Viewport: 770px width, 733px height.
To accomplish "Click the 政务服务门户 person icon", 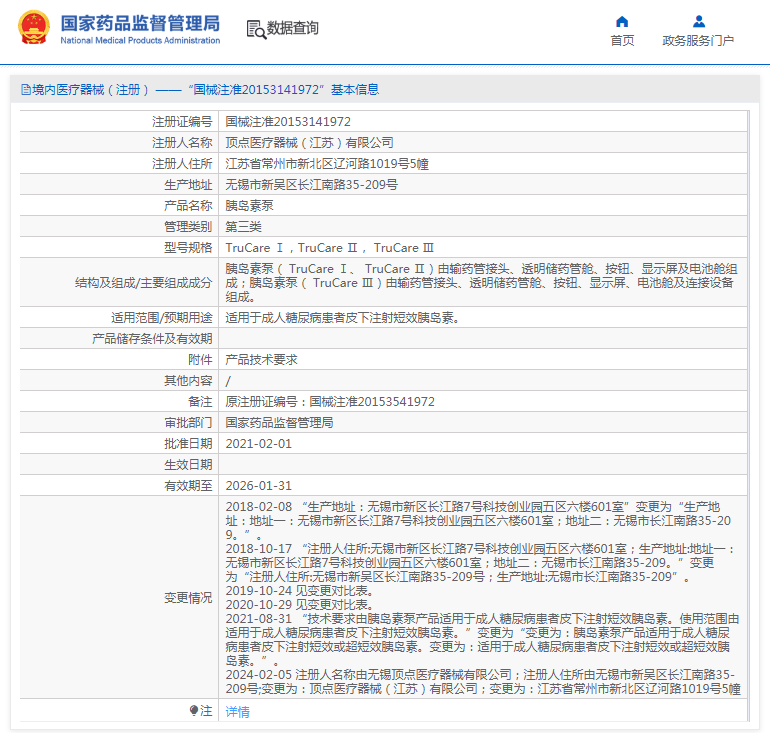I will coord(698,21).
